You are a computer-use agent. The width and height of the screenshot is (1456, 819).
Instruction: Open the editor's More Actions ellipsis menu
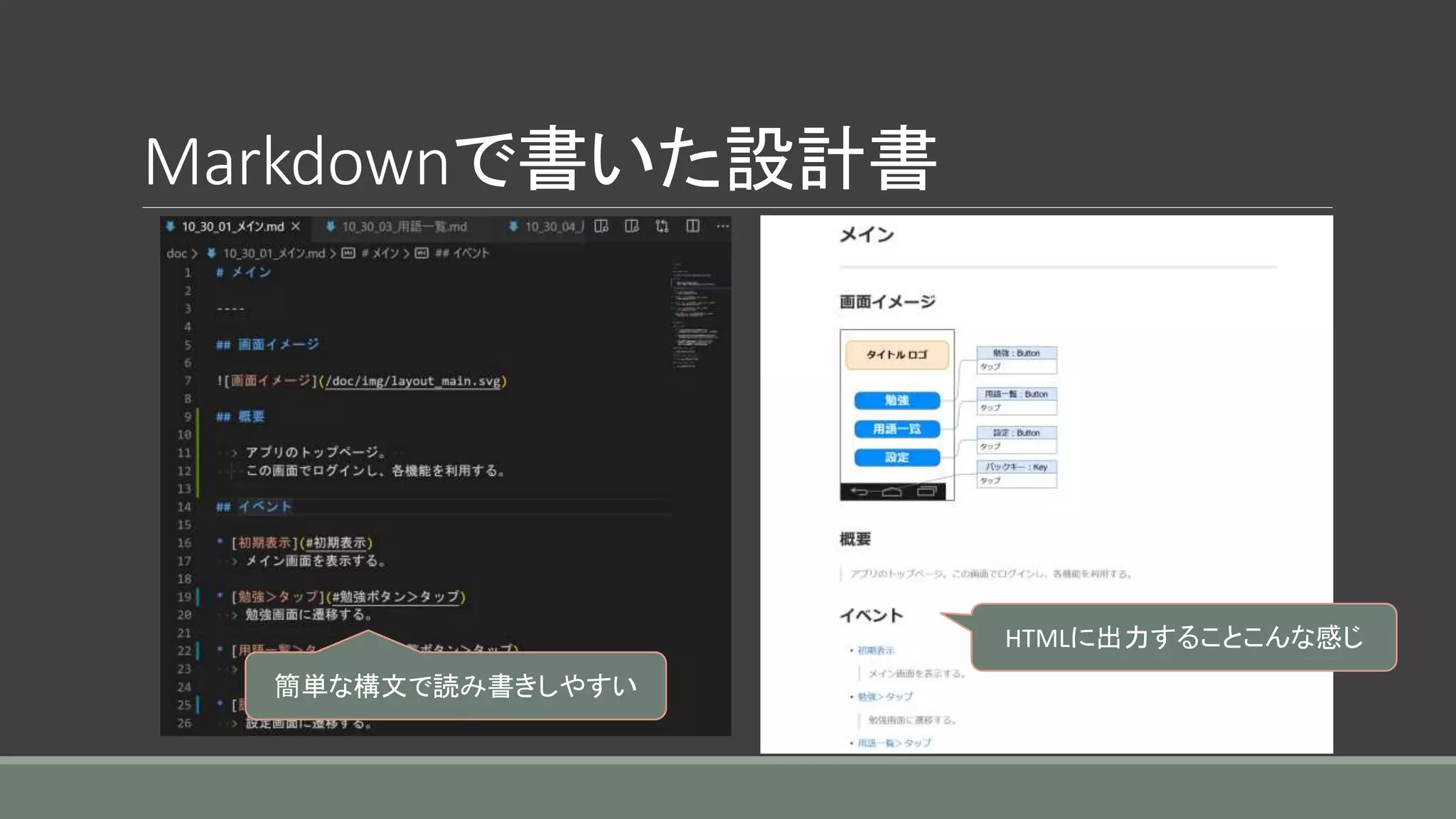722,226
